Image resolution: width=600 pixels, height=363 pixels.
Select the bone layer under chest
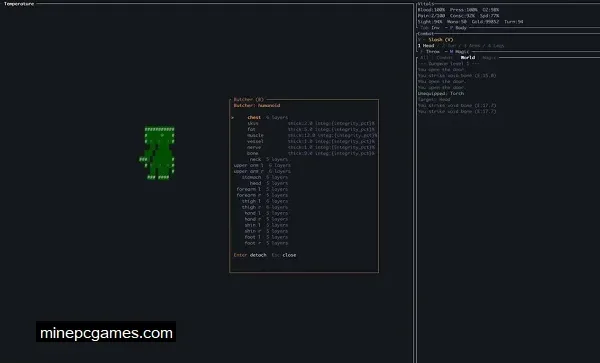(x=311, y=153)
